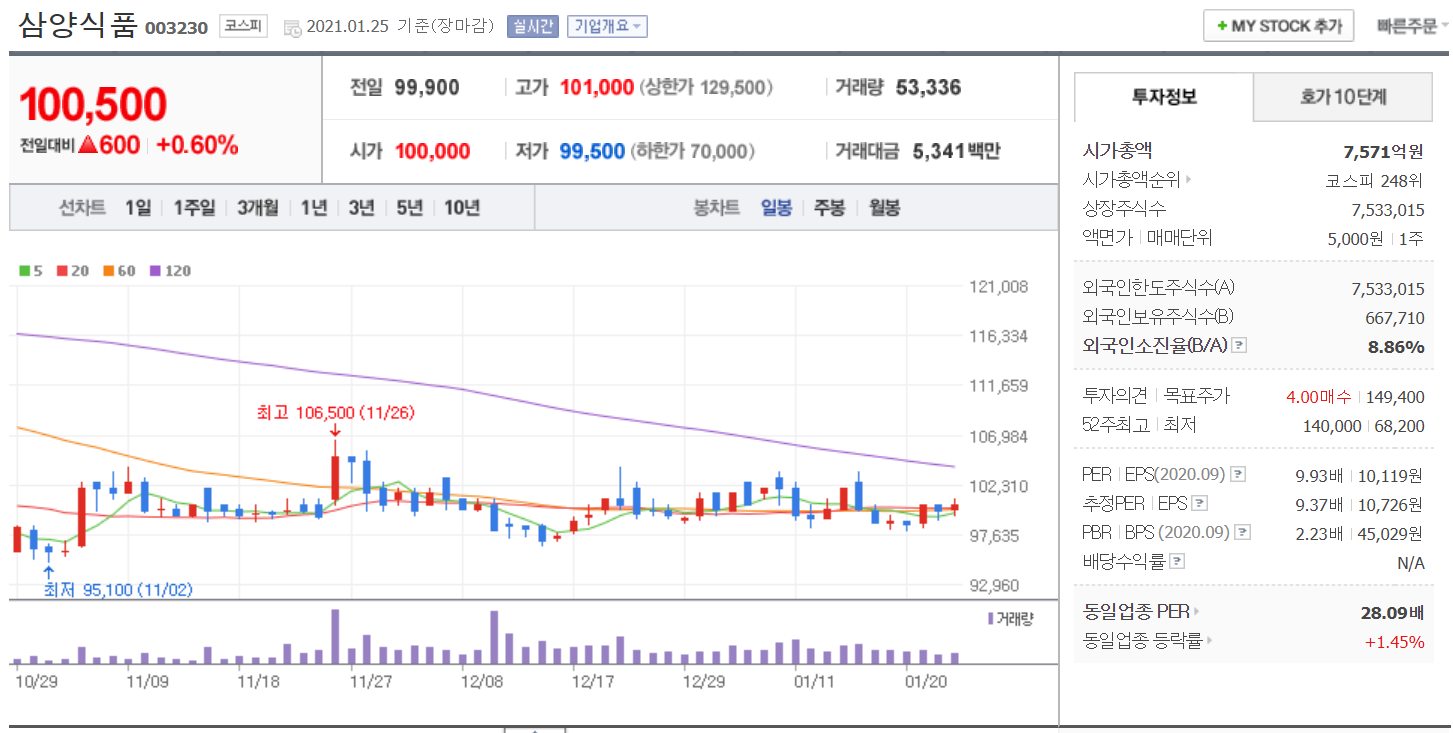Click the clock icon before the 2021.01.25 date
Screen dimensions: 1453x733
point(292,27)
